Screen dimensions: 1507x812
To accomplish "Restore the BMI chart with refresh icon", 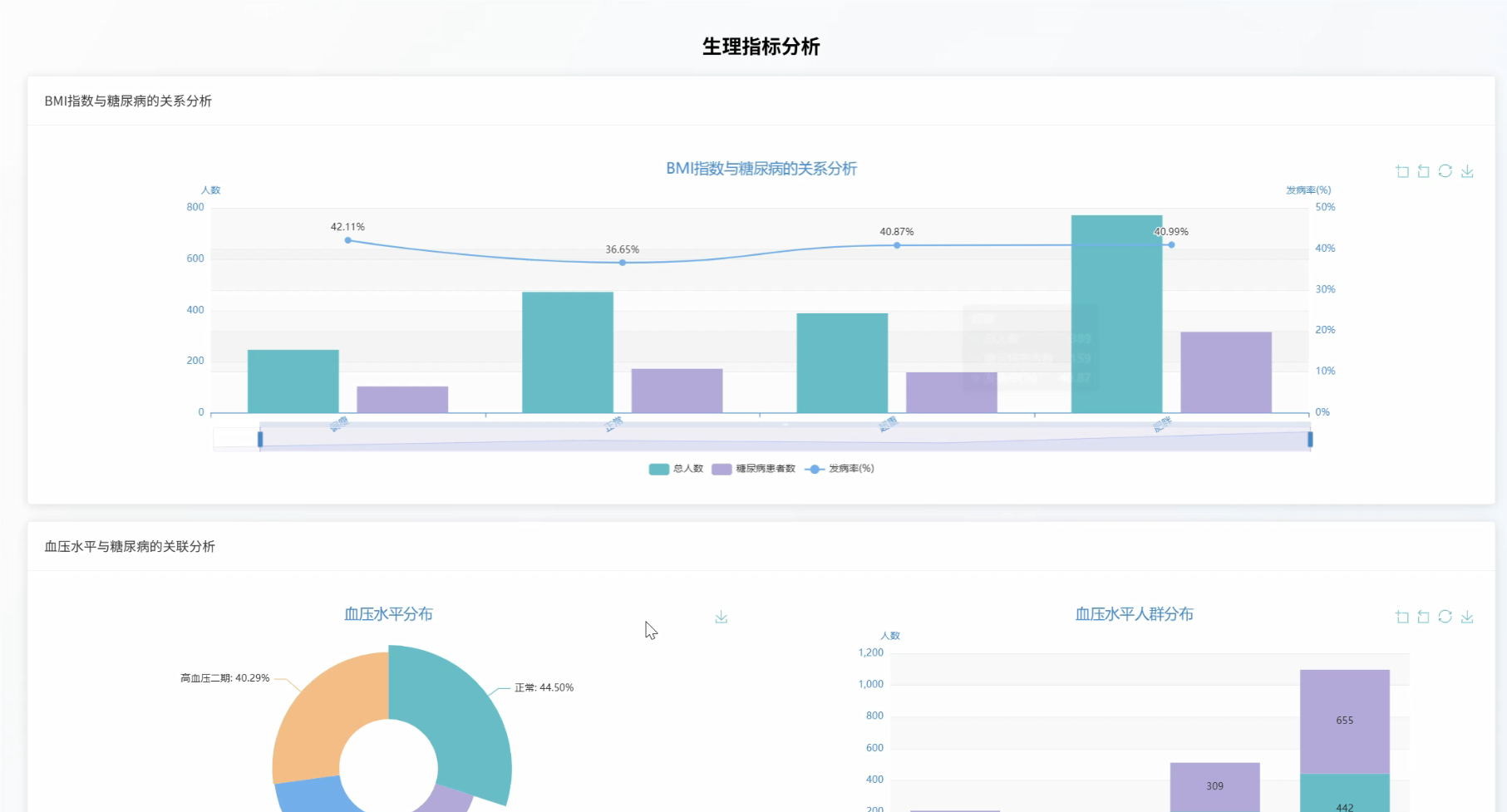I will (x=1445, y=171).
